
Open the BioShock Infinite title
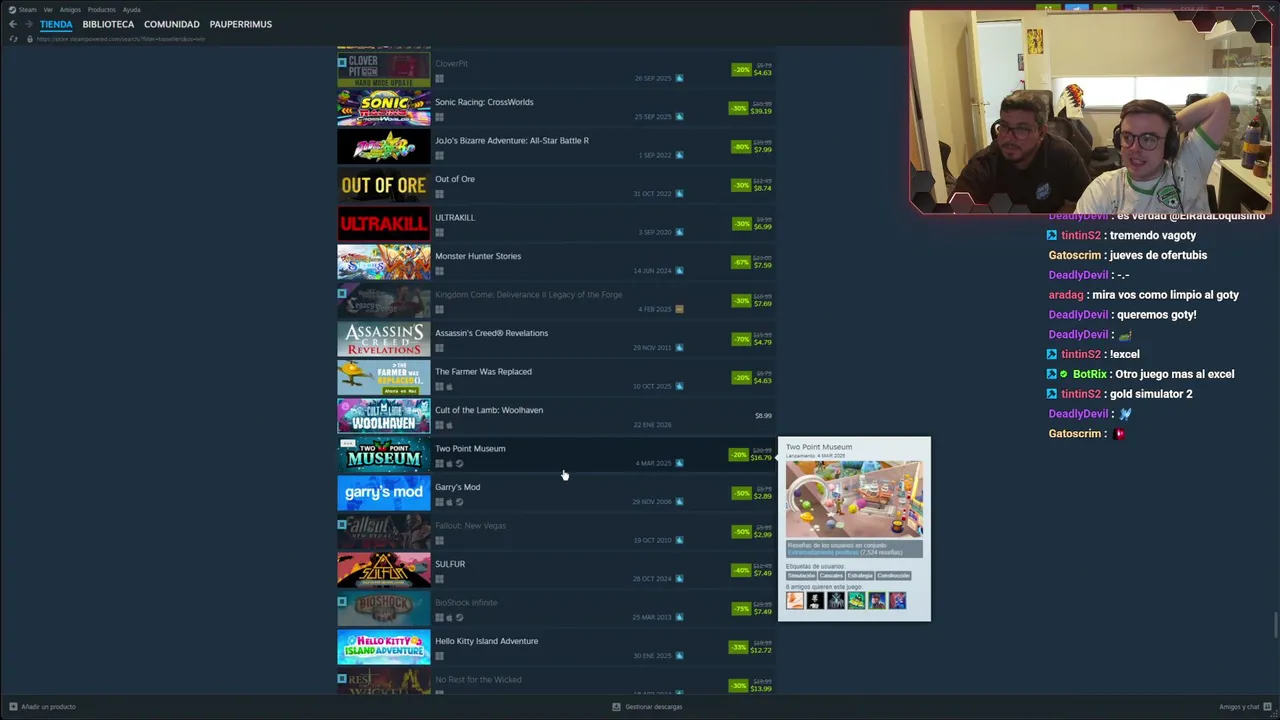[466, 602]
